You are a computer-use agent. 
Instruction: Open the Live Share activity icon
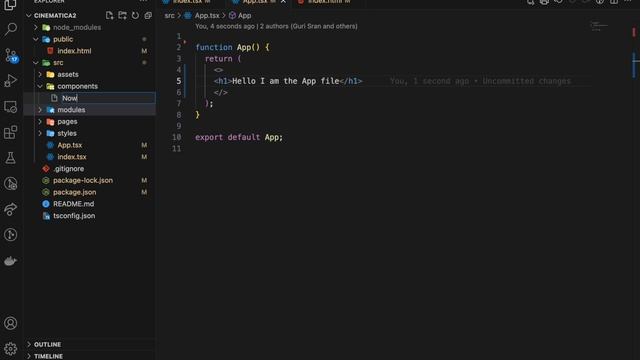coord(11,209)
